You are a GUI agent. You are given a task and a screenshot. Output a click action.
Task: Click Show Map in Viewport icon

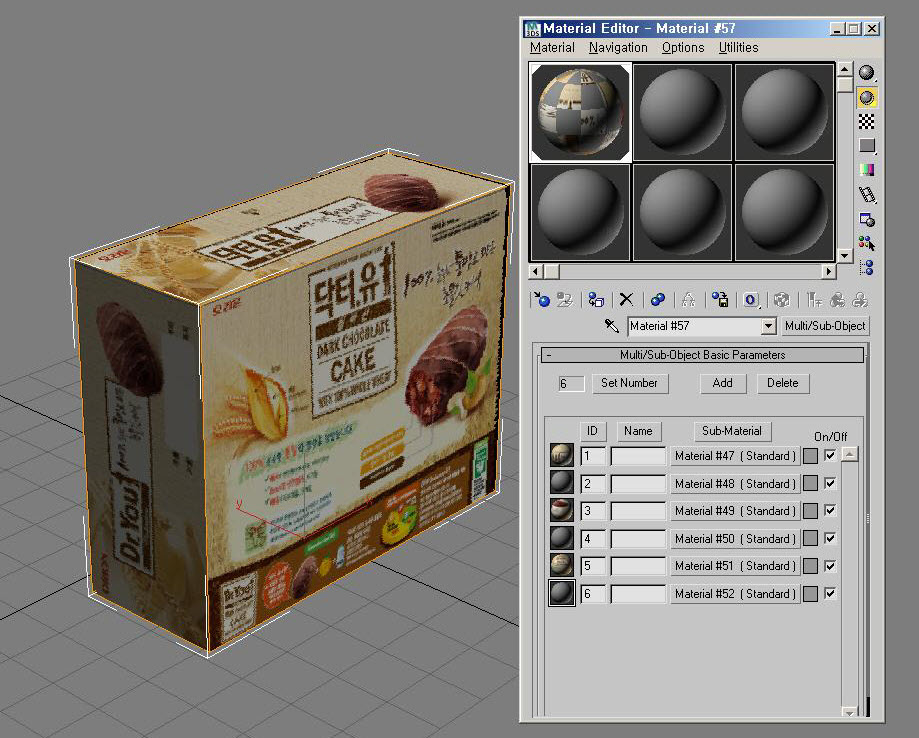coord(781,300)
